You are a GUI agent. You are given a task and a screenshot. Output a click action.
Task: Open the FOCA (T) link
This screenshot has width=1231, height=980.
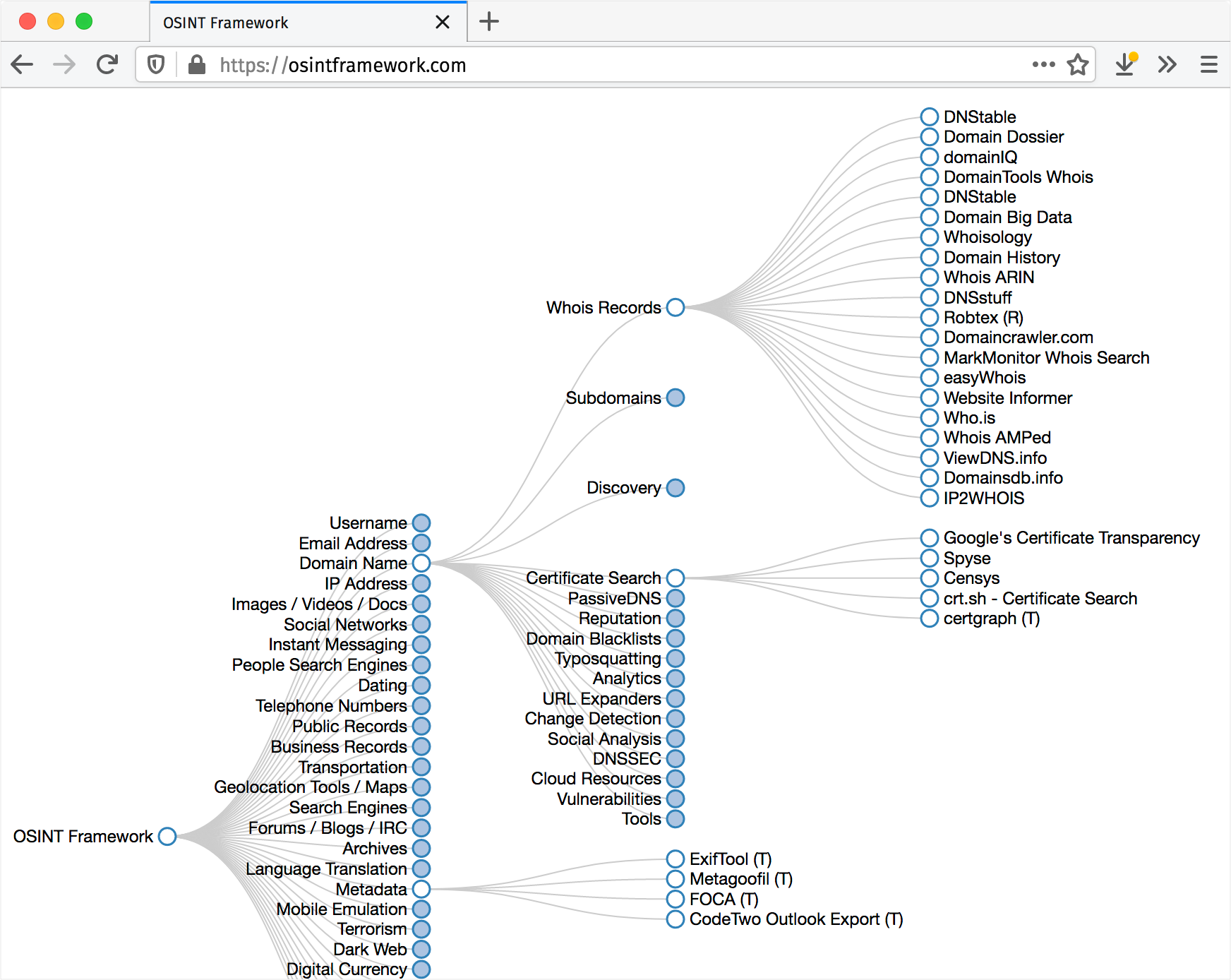coord(723,900)
